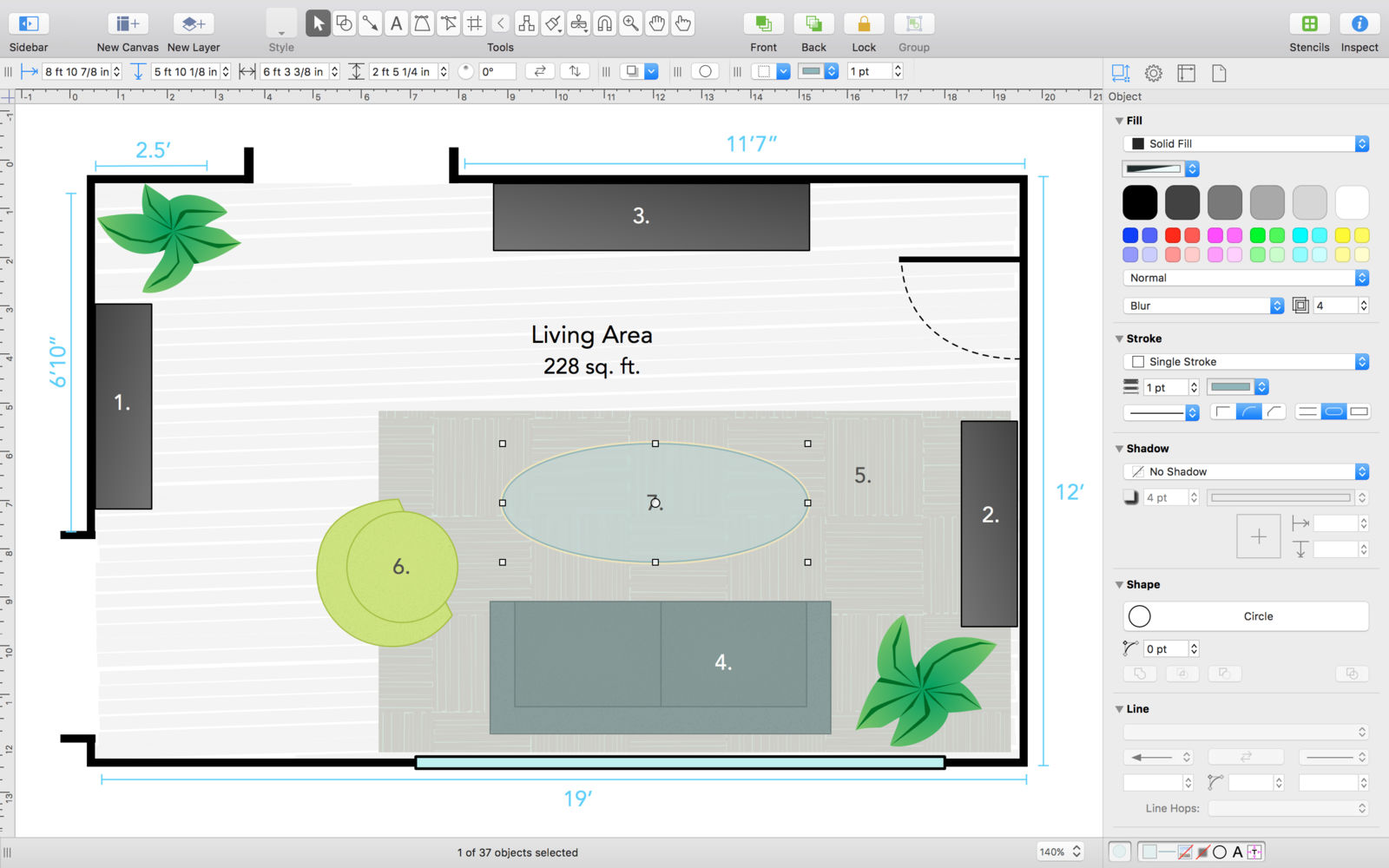Switch to Canvas inspector tab
This screenshot has width=1389, height=868.
(x=1187, y=73)
